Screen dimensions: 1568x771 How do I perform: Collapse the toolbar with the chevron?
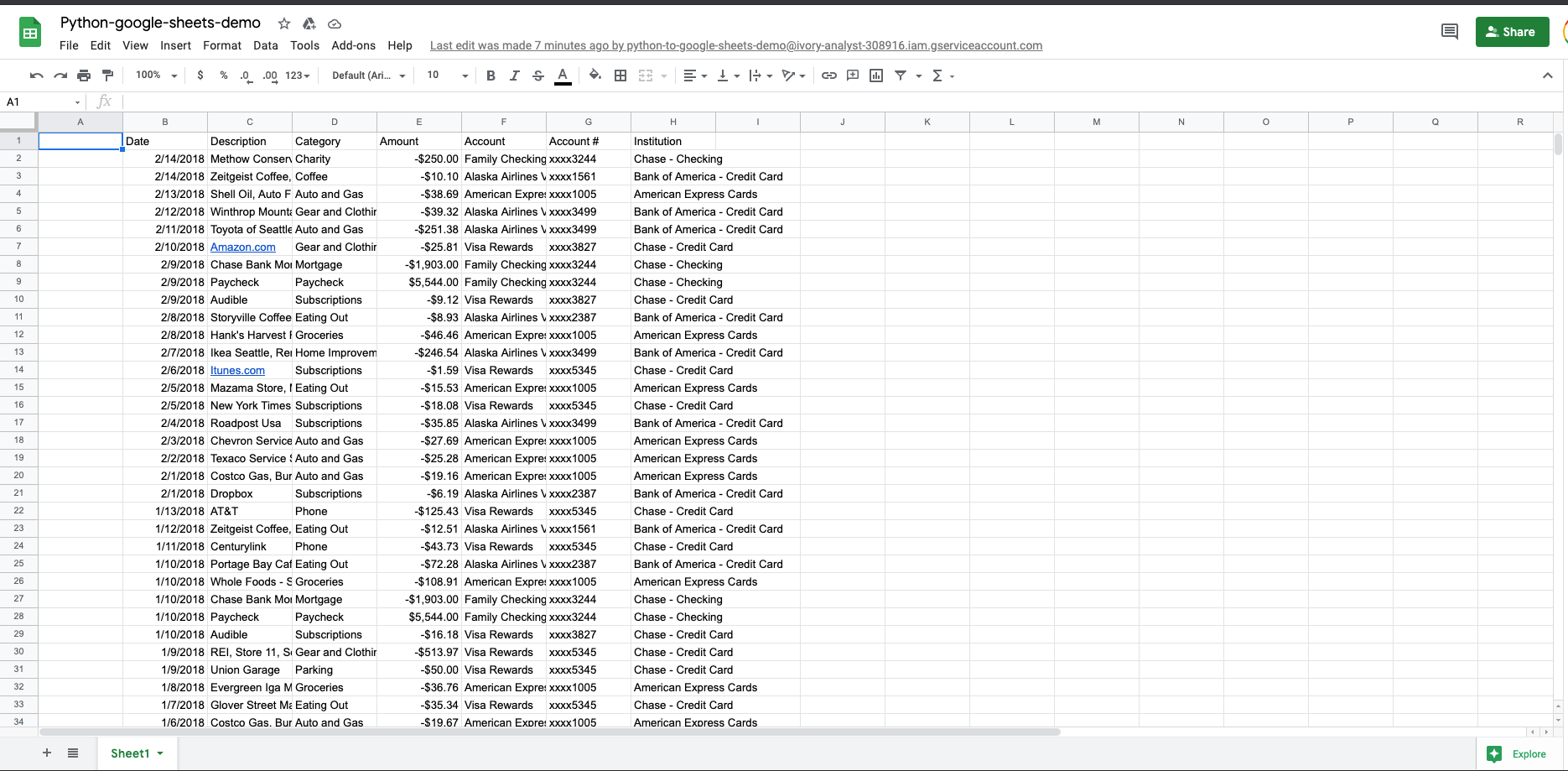tap(1547, 76)
